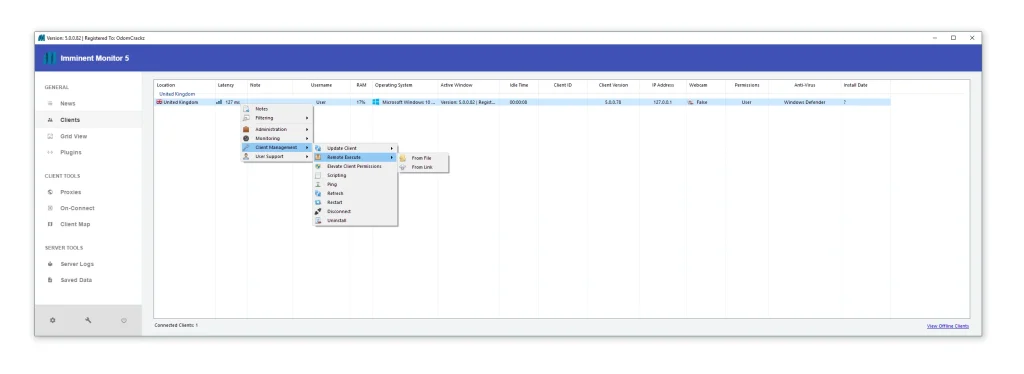Click the From File folder icon
1024x374 pixels.
[403, 158]
